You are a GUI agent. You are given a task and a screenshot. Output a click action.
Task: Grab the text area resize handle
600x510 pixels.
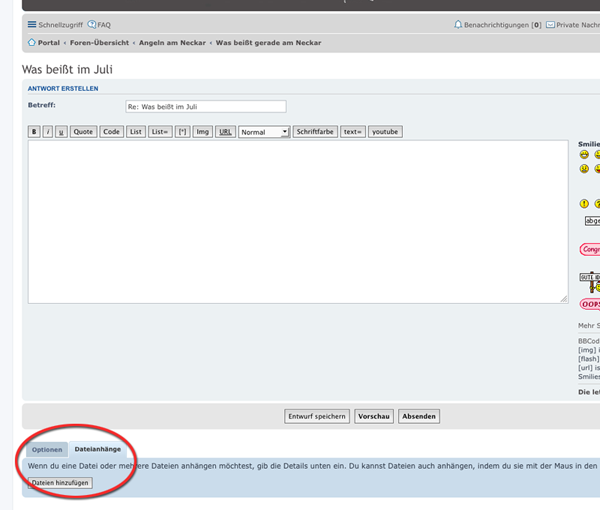pos(564,299)
